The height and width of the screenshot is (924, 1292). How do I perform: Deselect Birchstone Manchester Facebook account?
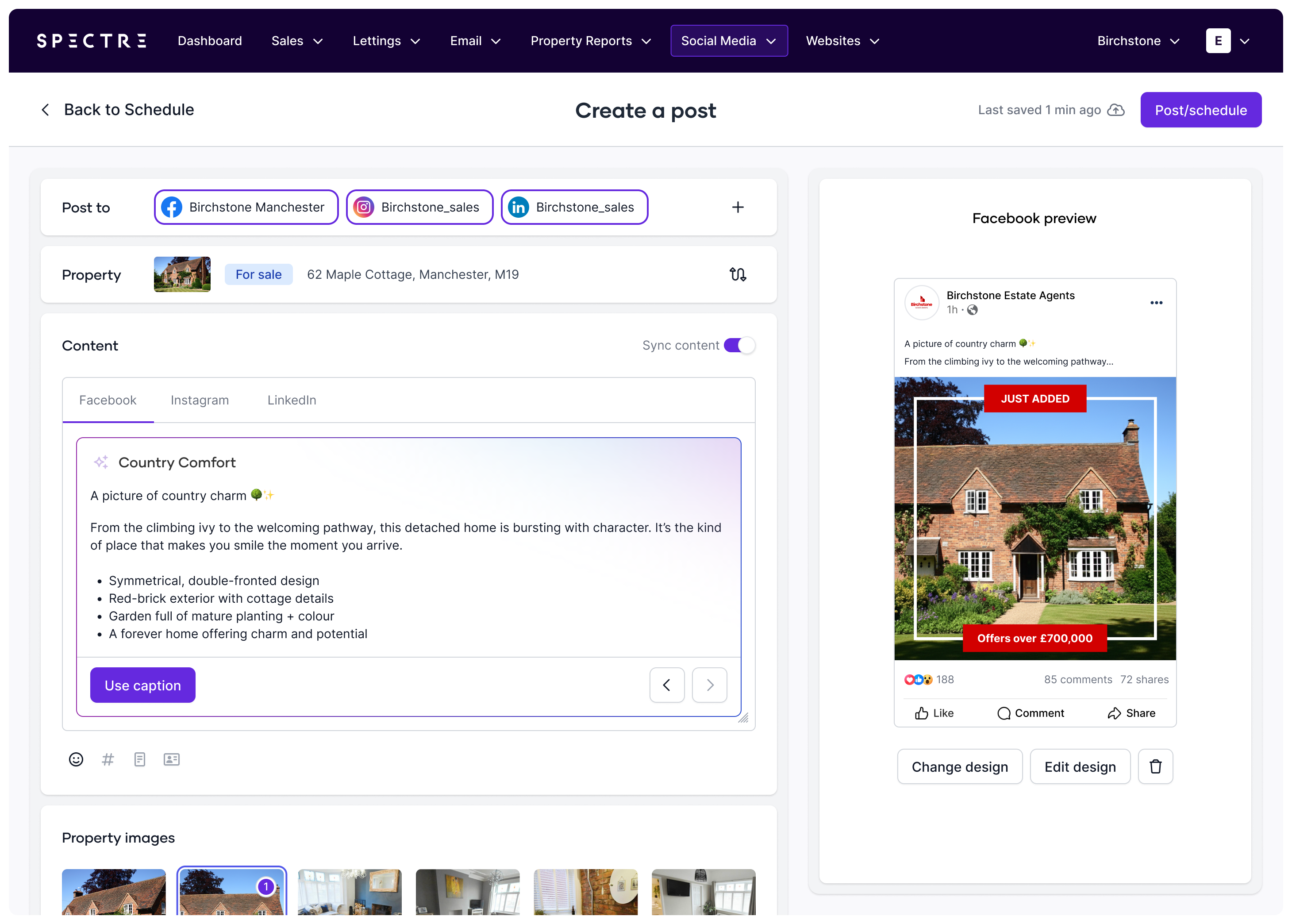tap(246, 207)
